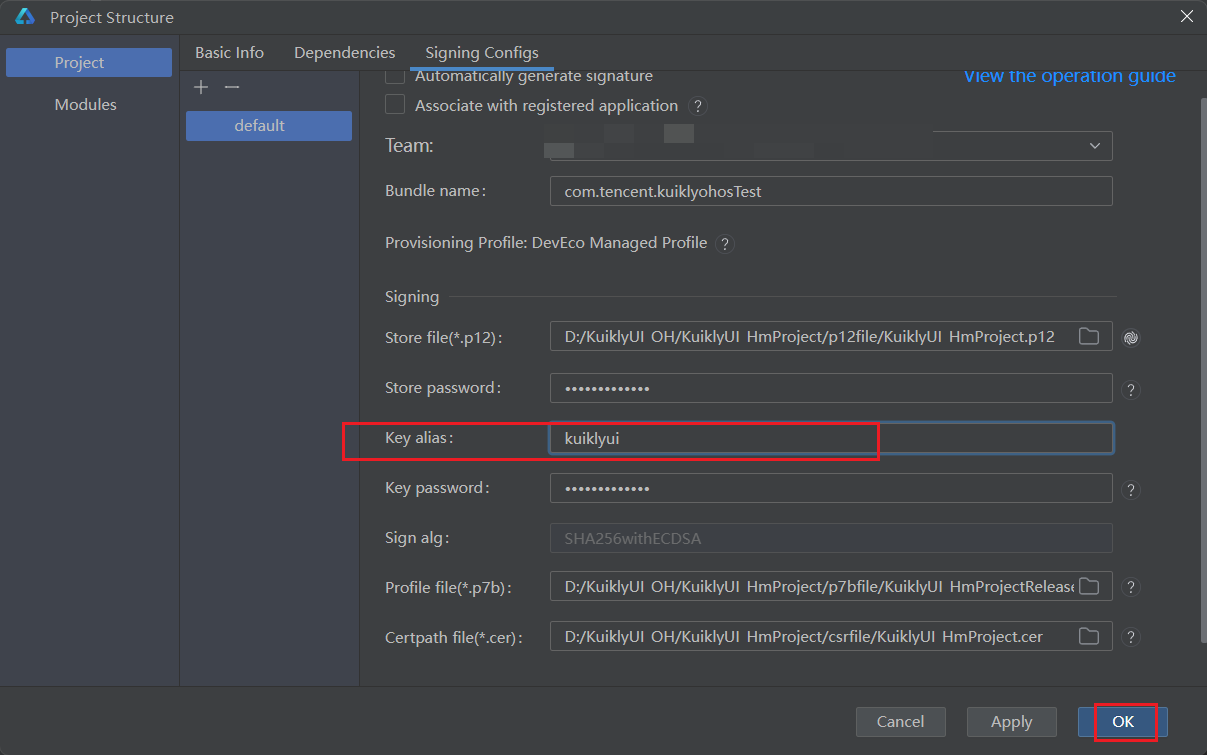Browse for Certpath file (*.cer) folder icon

coord(1089,636)
